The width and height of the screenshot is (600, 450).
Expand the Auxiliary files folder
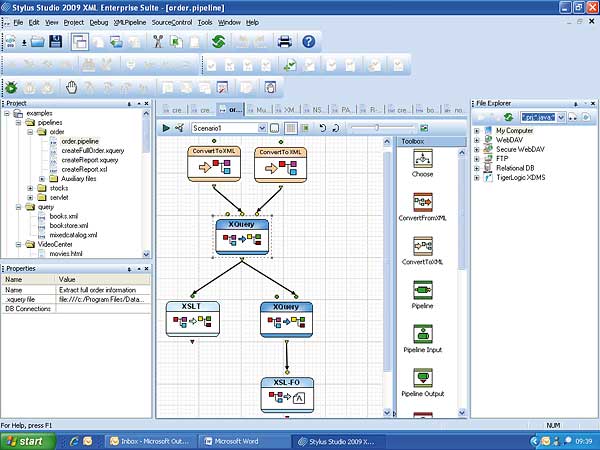pos(42,179)
